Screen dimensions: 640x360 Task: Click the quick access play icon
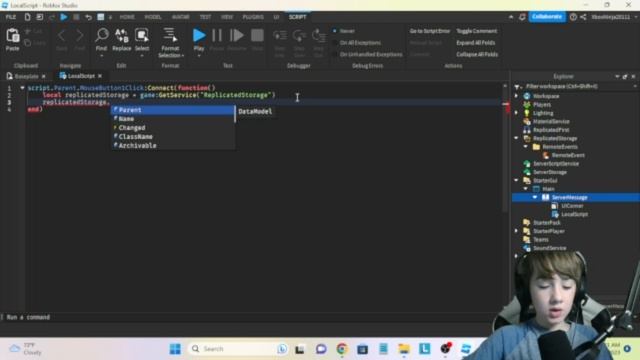(x=64, y=17)
